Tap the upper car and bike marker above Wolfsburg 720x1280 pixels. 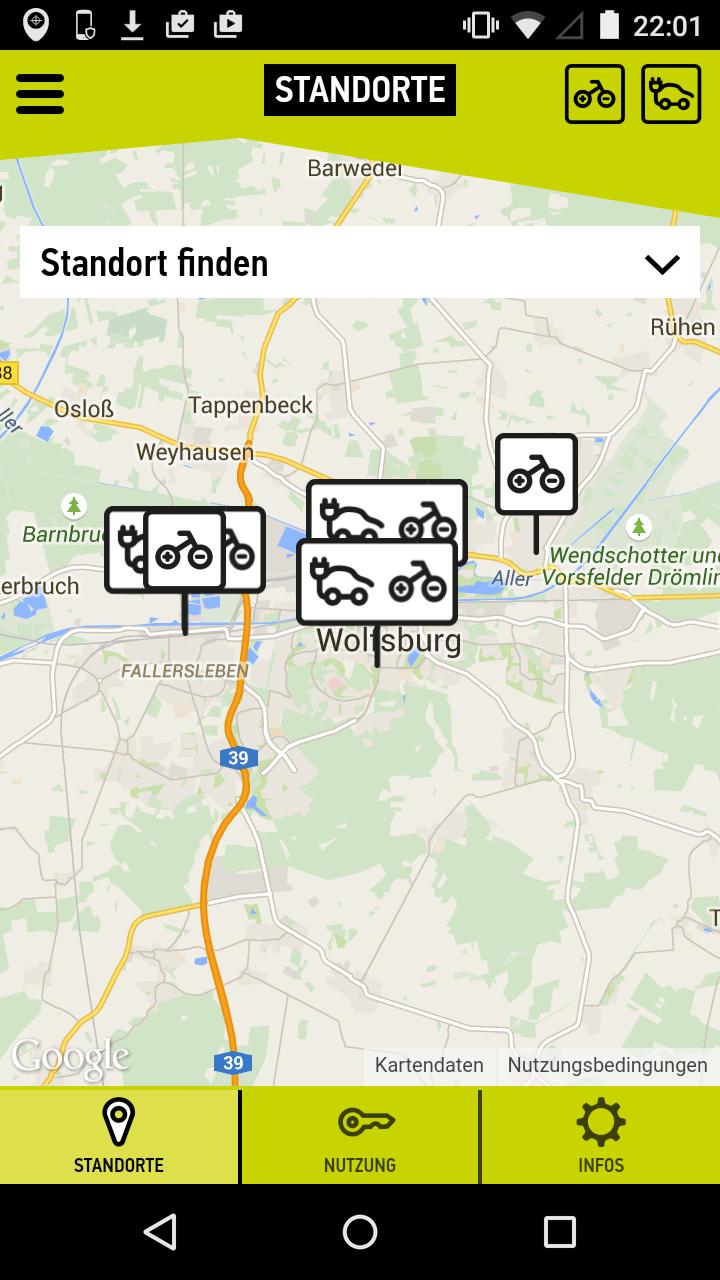pyautogui.click(x=387, y=509)
